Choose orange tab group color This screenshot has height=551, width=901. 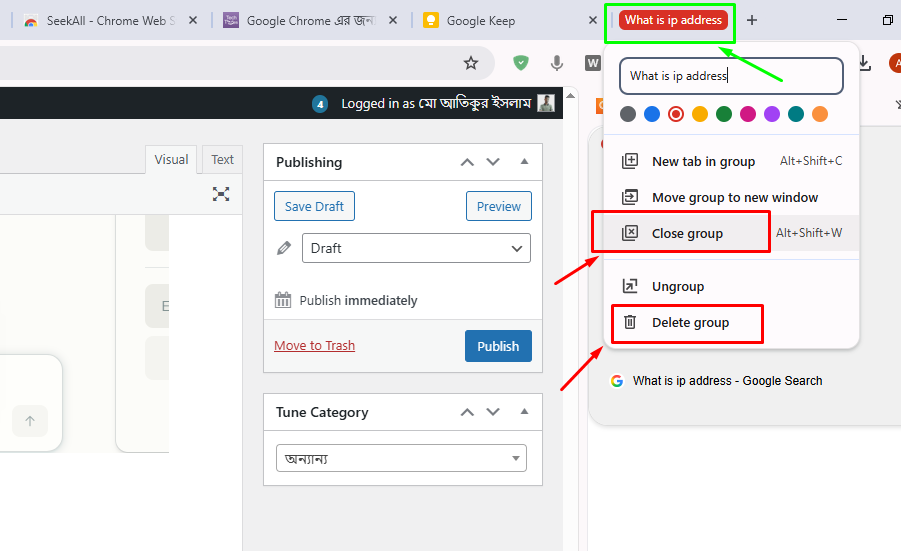[x=820, y=114]
